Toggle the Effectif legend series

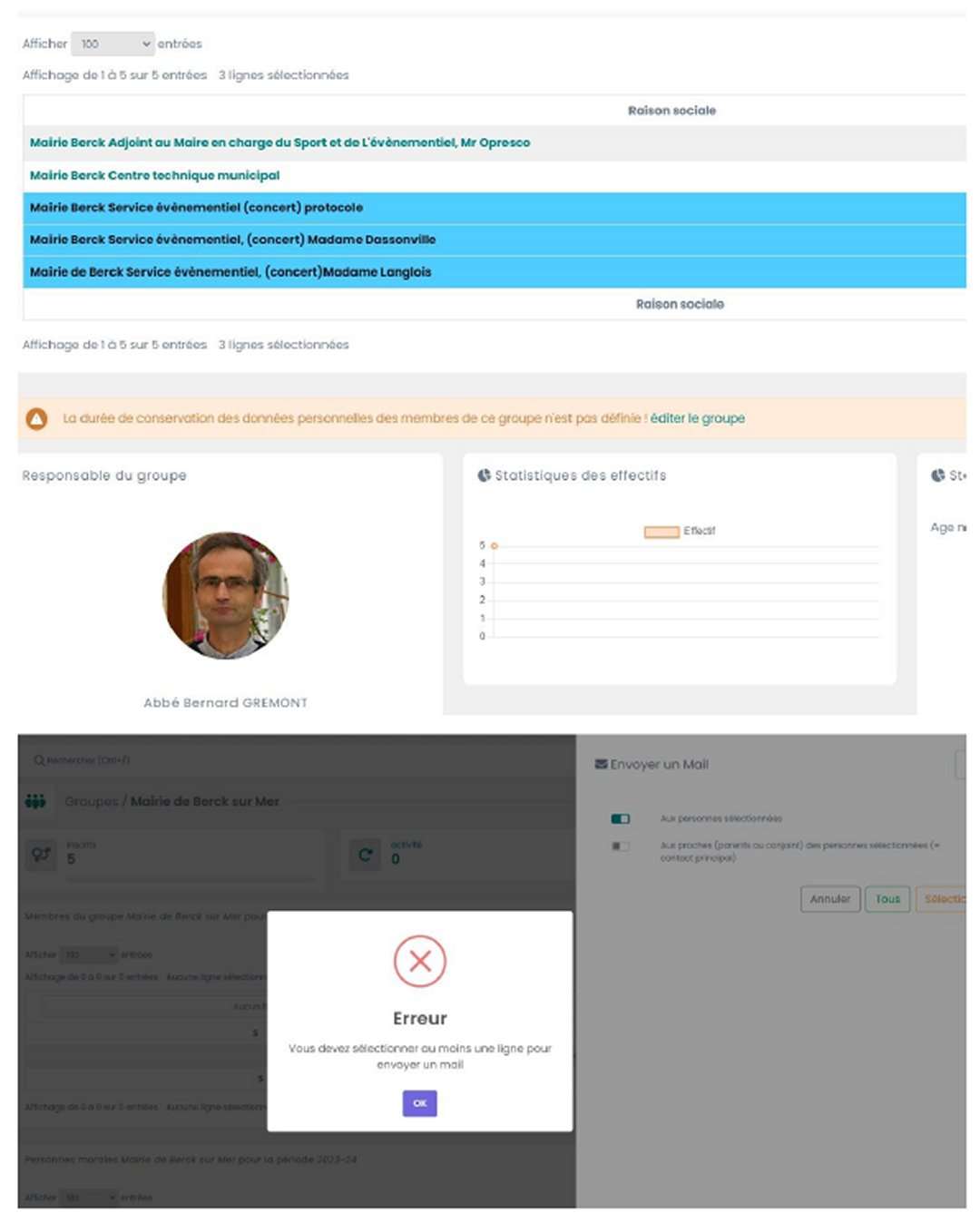661,532
